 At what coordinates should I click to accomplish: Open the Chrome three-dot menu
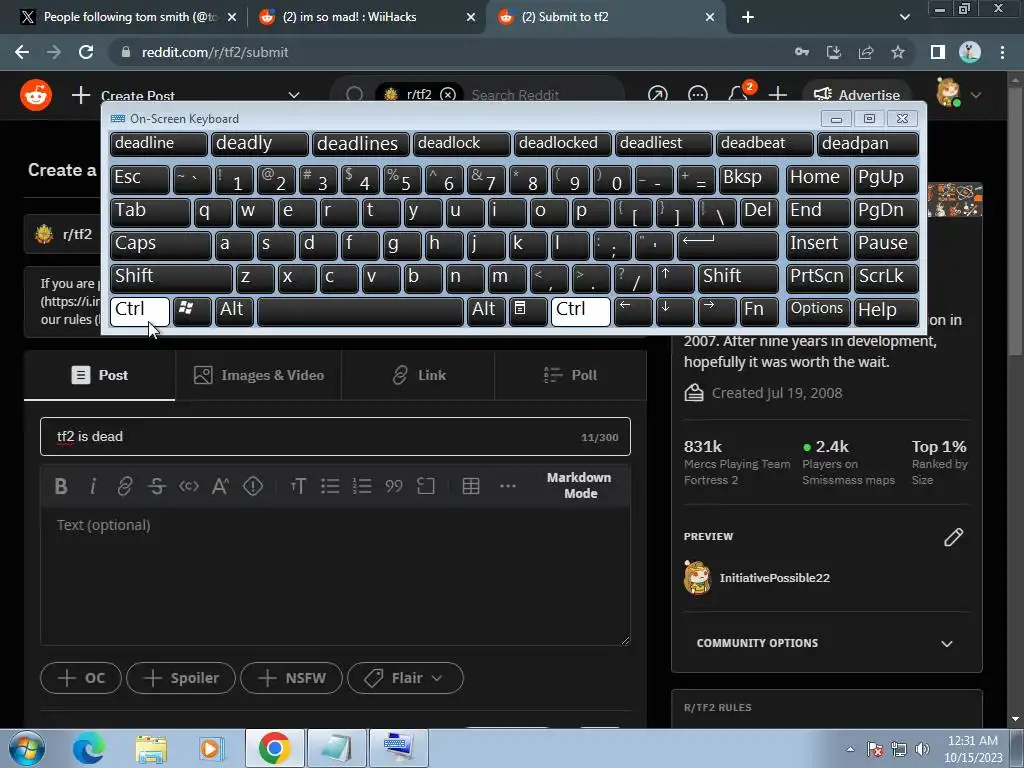(x=1002, y=52)
